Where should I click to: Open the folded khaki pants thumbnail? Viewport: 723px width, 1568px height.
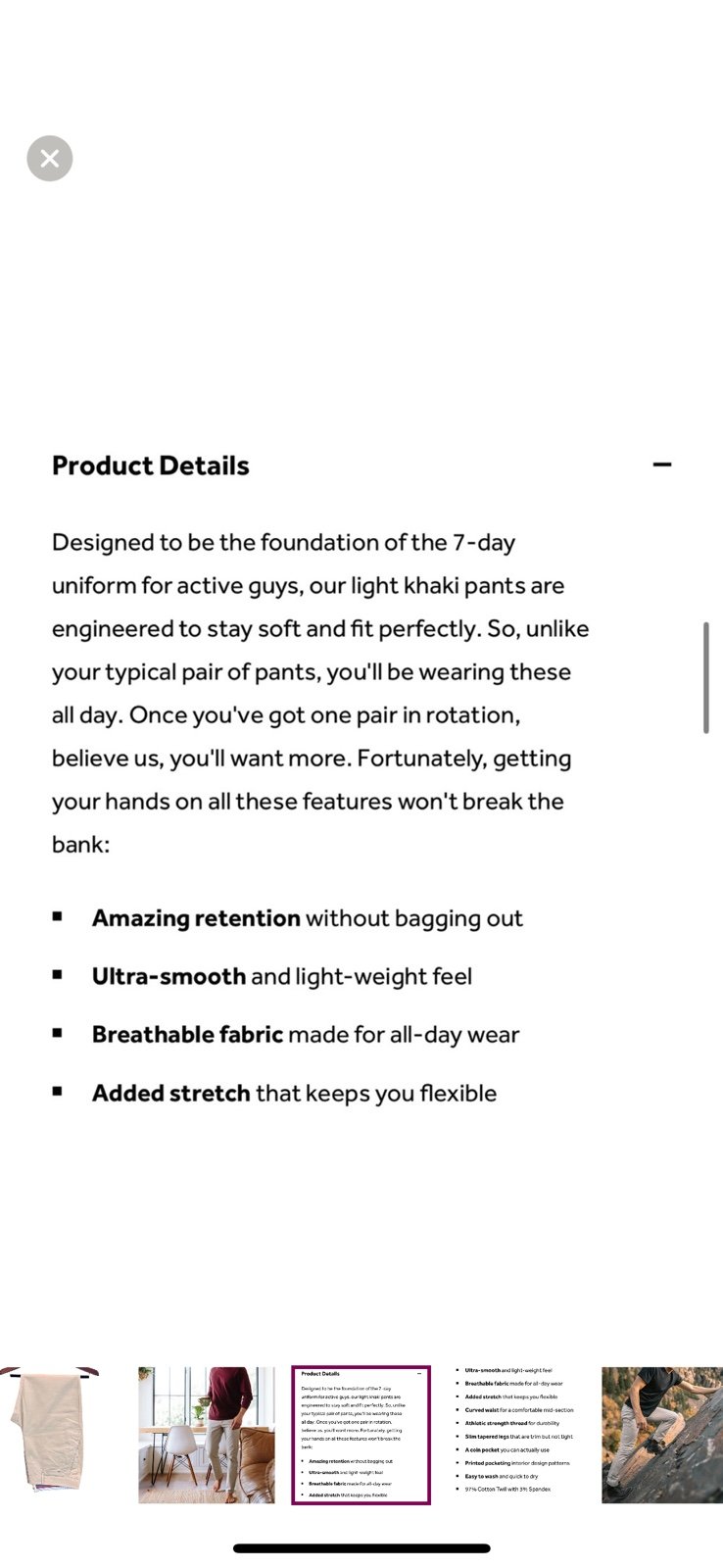47,1435
